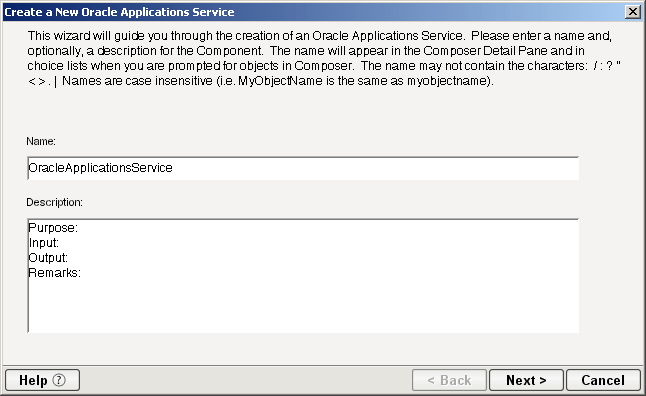Click the 'Name:' label
Image resolution: width=646 pixels, height=396 pixels.
41,141
